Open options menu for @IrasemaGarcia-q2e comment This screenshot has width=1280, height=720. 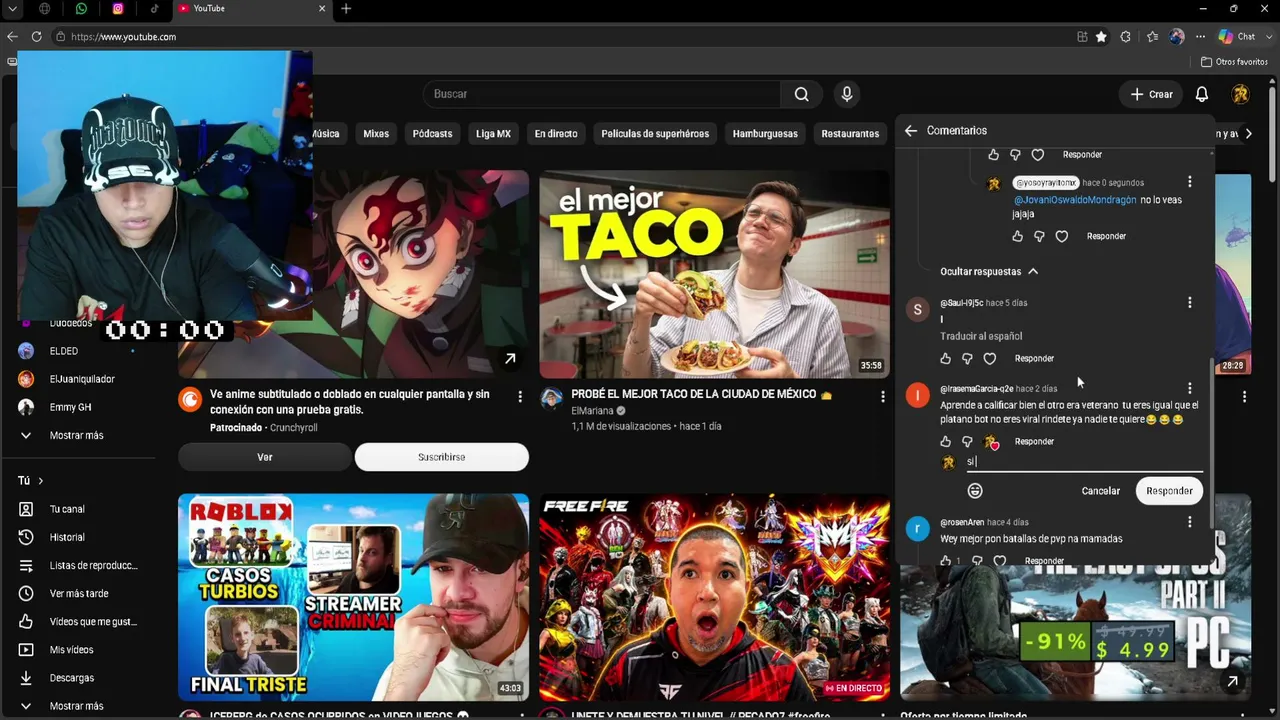point(1189,388)
